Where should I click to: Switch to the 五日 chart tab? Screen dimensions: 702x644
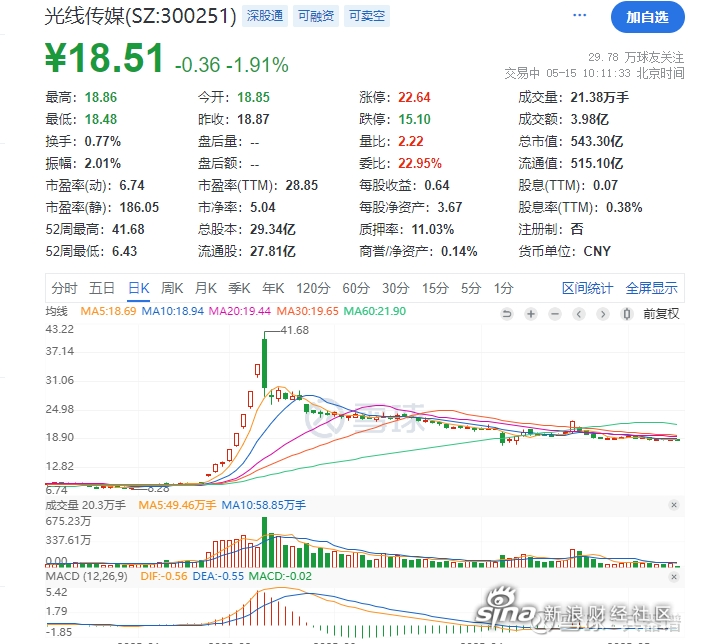[x=102, y=288]
